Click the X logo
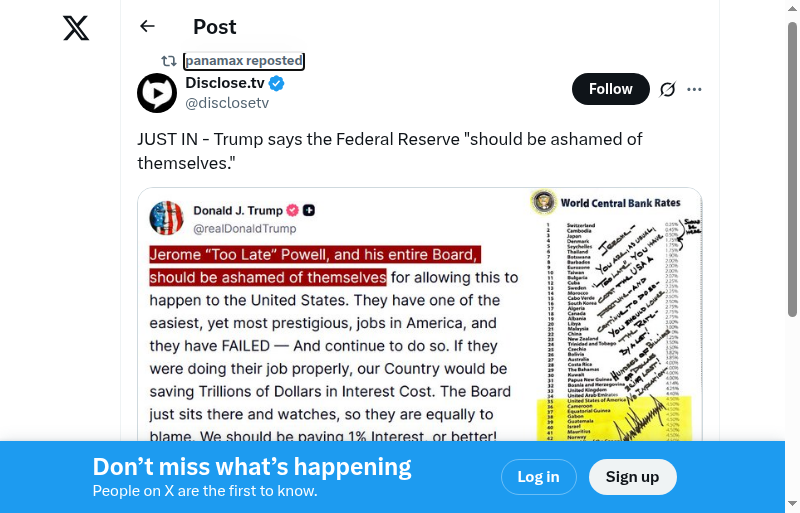Viewport: 800px width, 513px height. (76, 28)
